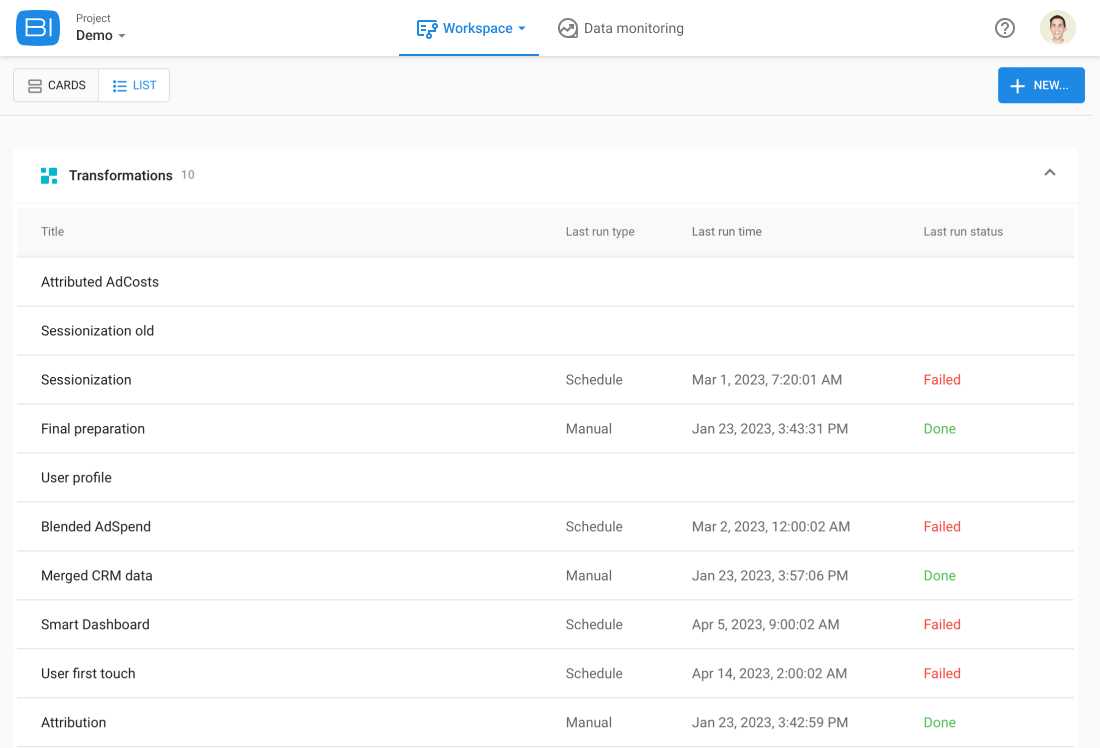Click Manual run type of Final preparation

point(589,429)
